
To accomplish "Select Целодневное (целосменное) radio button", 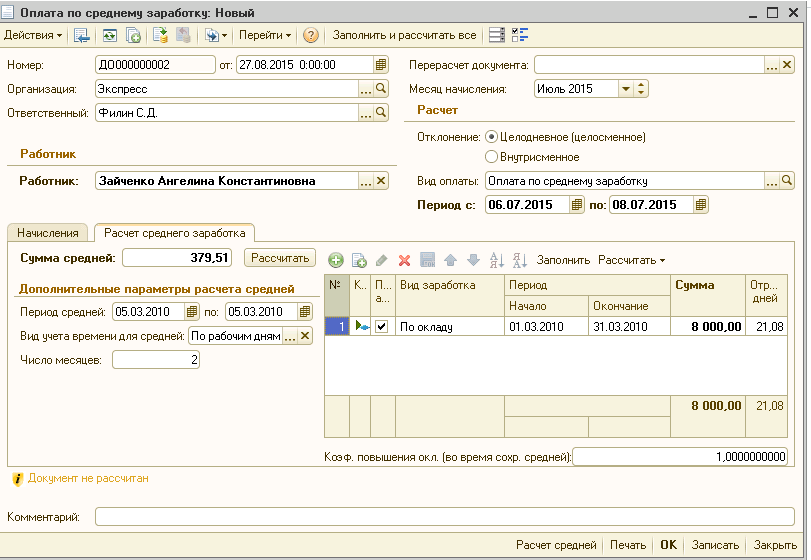I will [491, 137].
